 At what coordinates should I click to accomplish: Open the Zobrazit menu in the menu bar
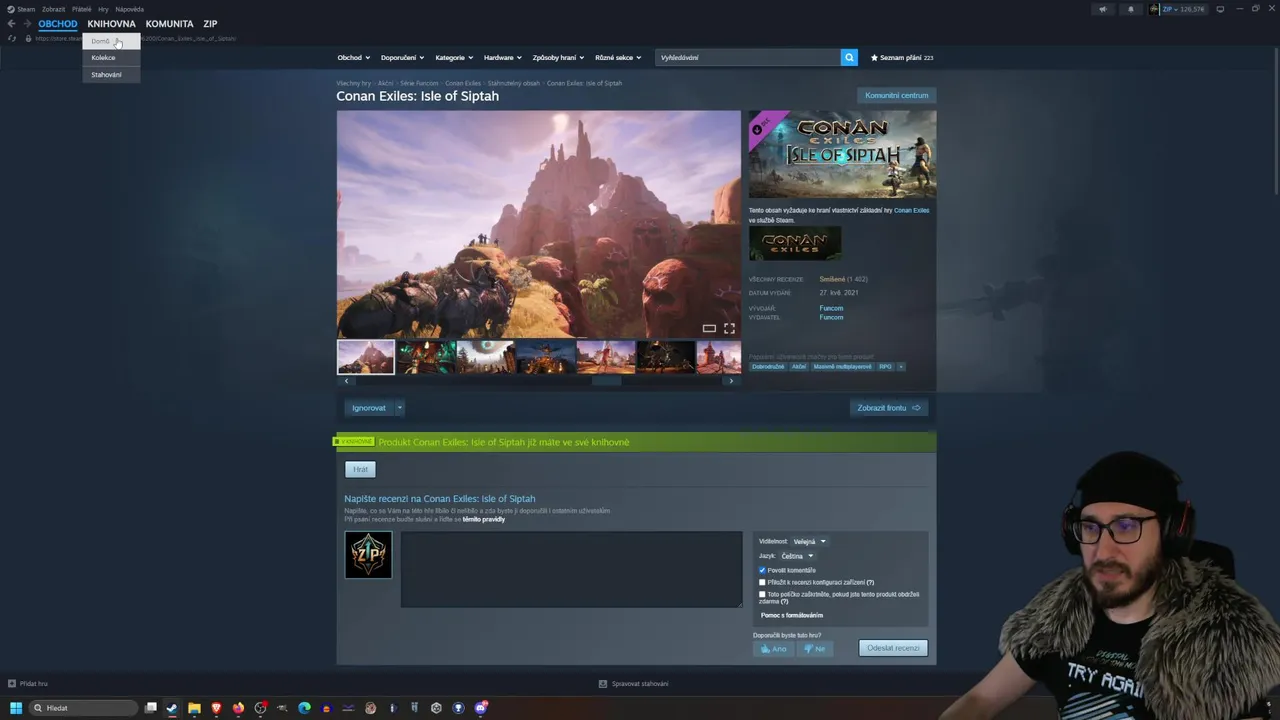tap(53, 9)
